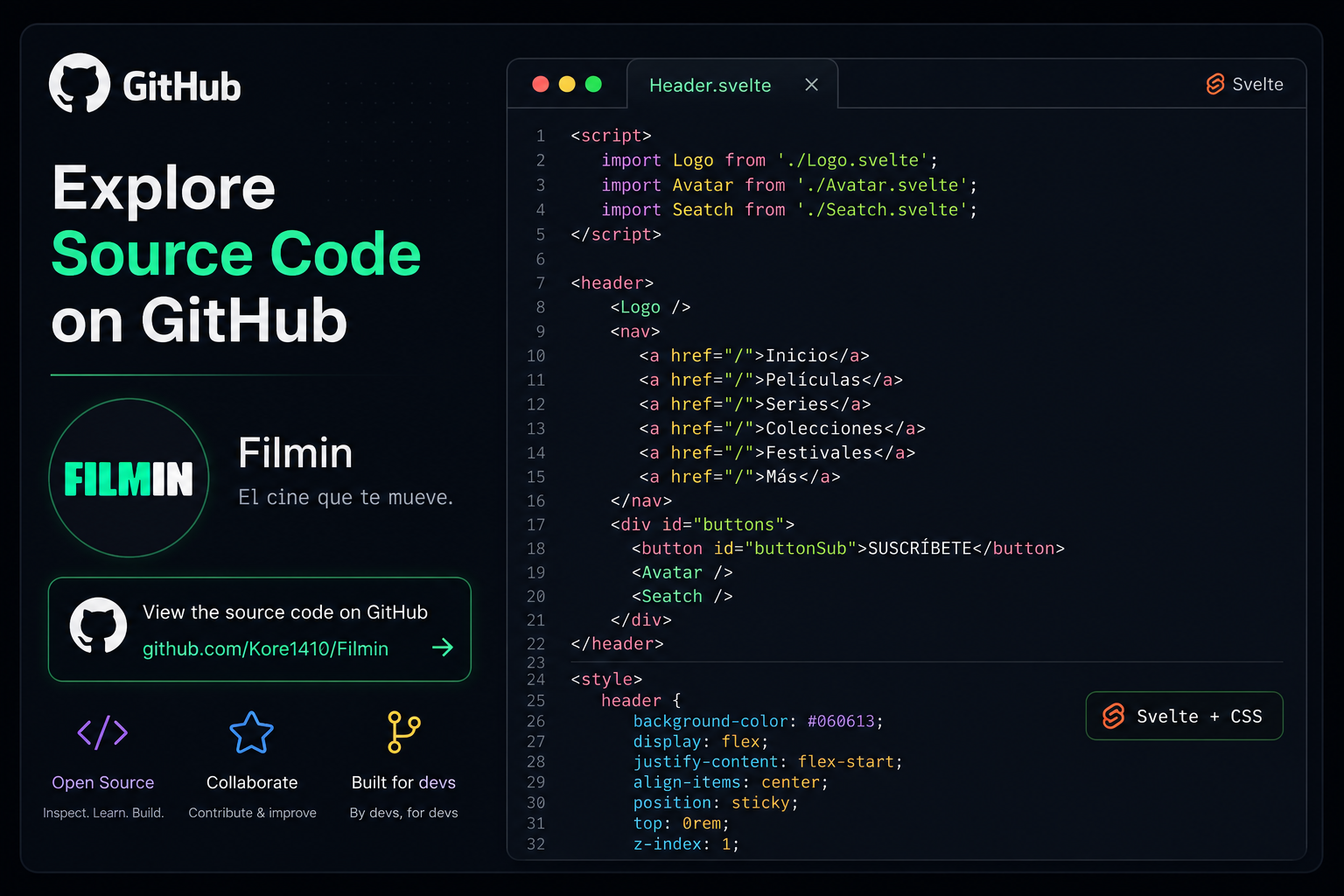
Task: Click the 'position: sticky;' code line
Action: click(715, 802)
